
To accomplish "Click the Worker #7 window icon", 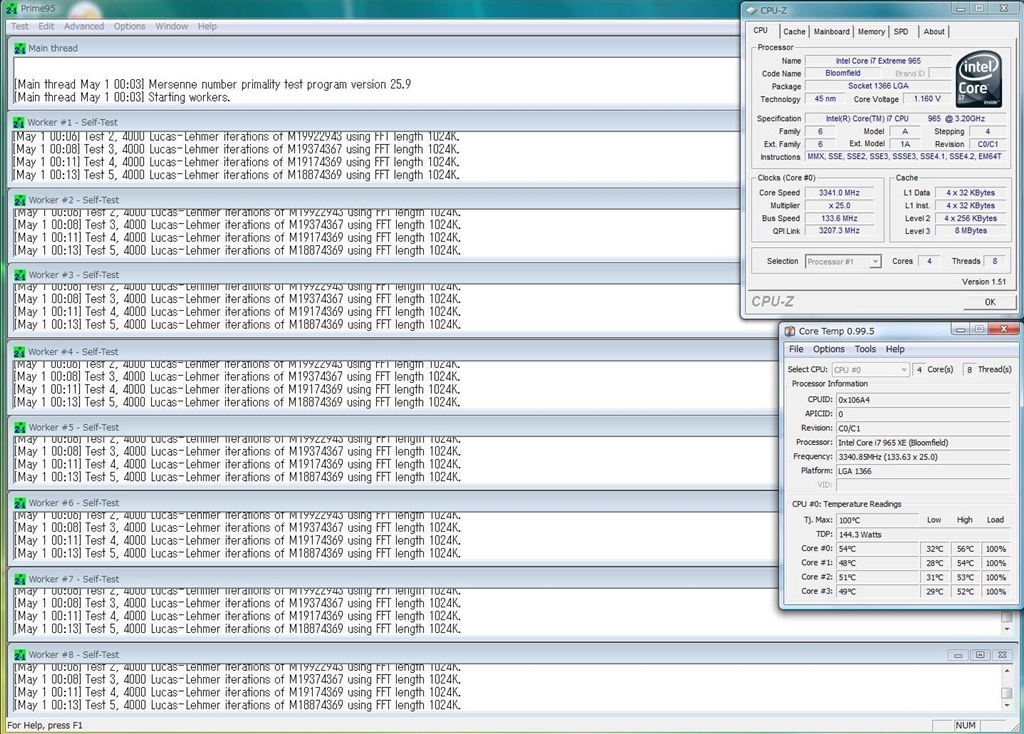I will [x=19, y=579].
